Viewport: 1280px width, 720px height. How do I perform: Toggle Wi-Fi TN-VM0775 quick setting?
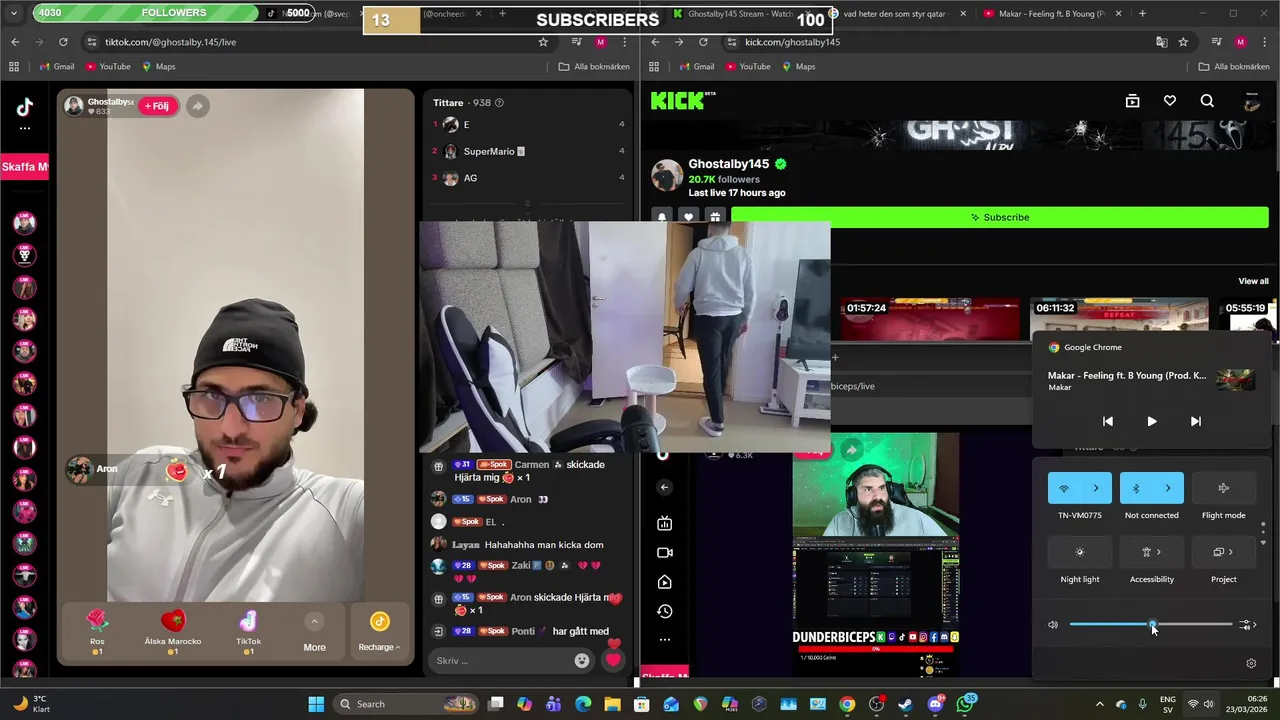1064,488
